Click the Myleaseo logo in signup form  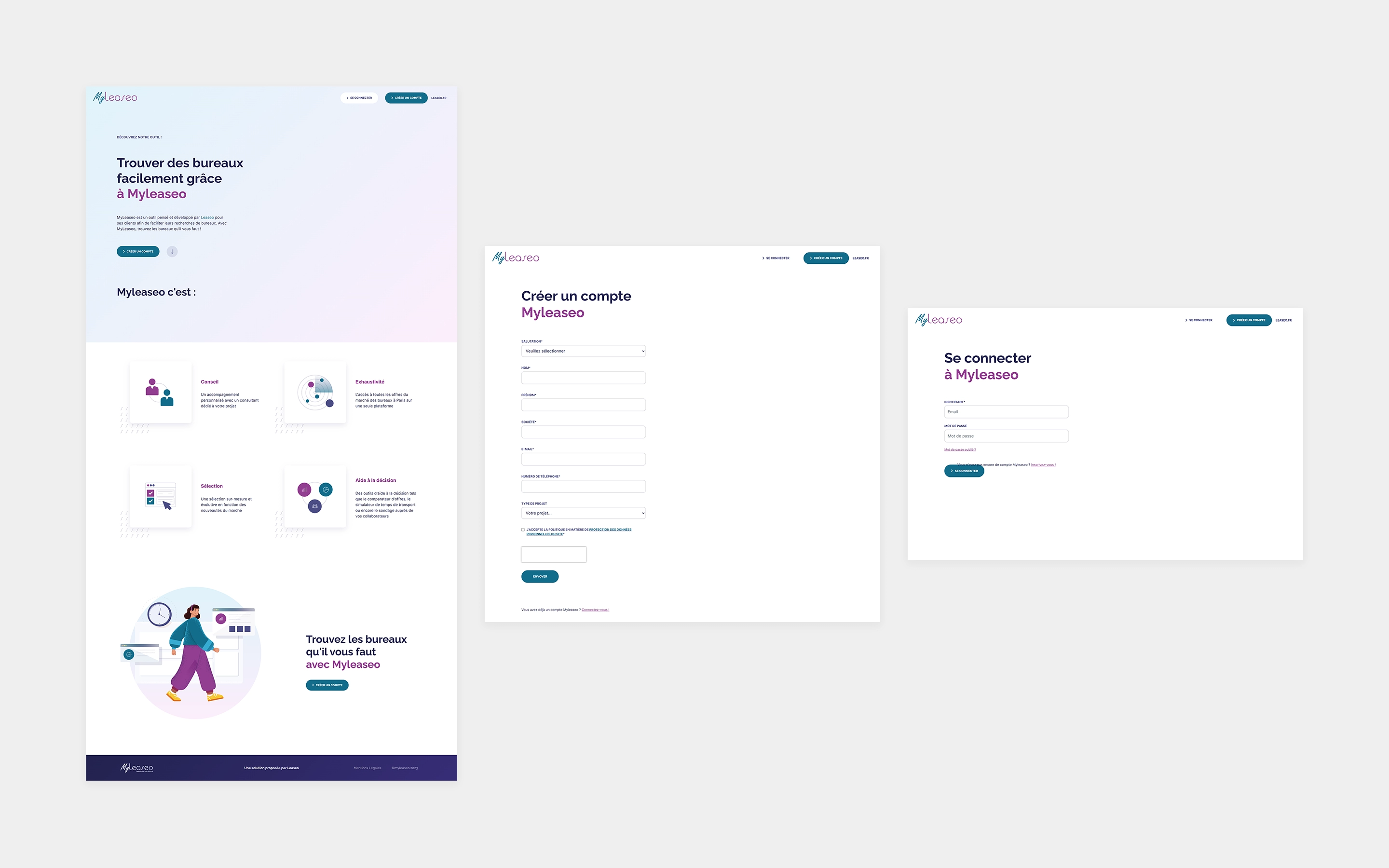click(516, 257)
